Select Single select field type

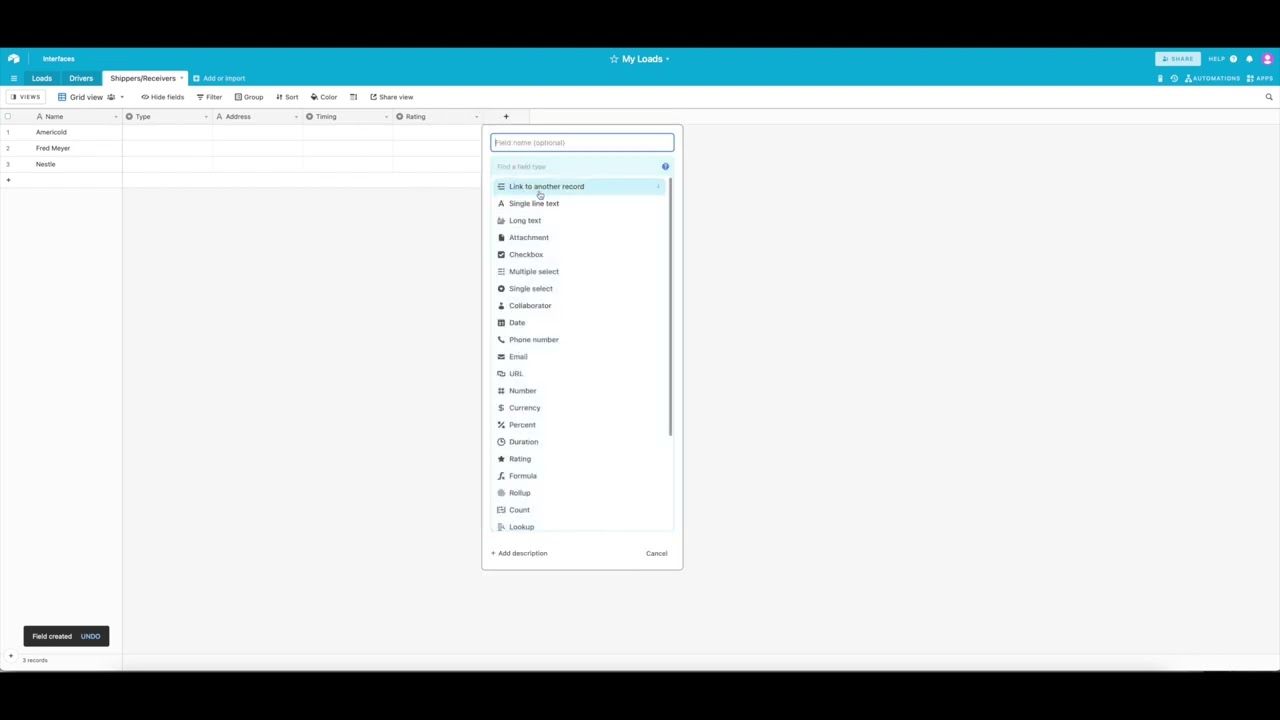point(578,289)
